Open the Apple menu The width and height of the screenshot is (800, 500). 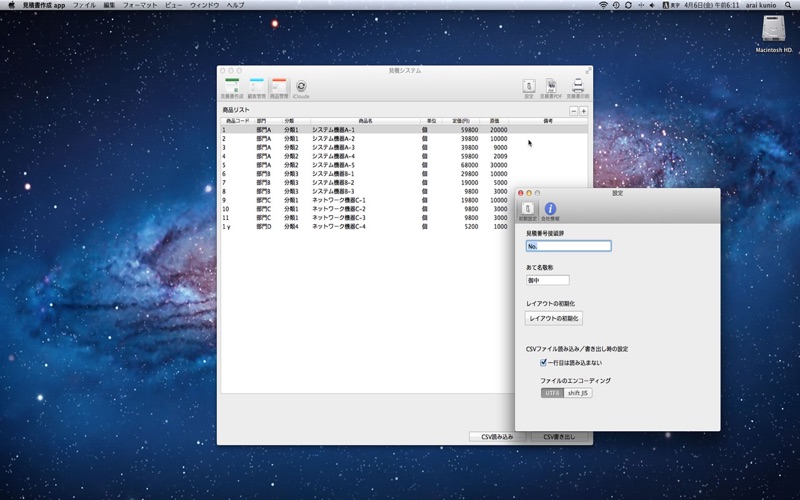tap(11, 5)
